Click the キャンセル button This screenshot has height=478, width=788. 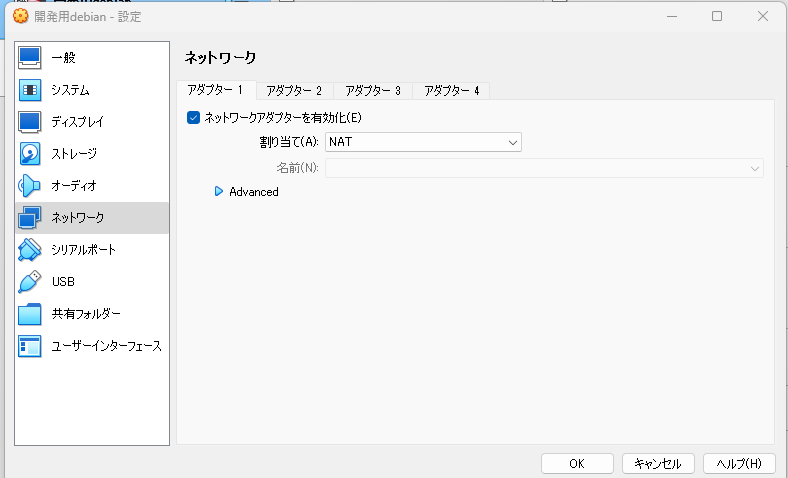coord(658,463)
